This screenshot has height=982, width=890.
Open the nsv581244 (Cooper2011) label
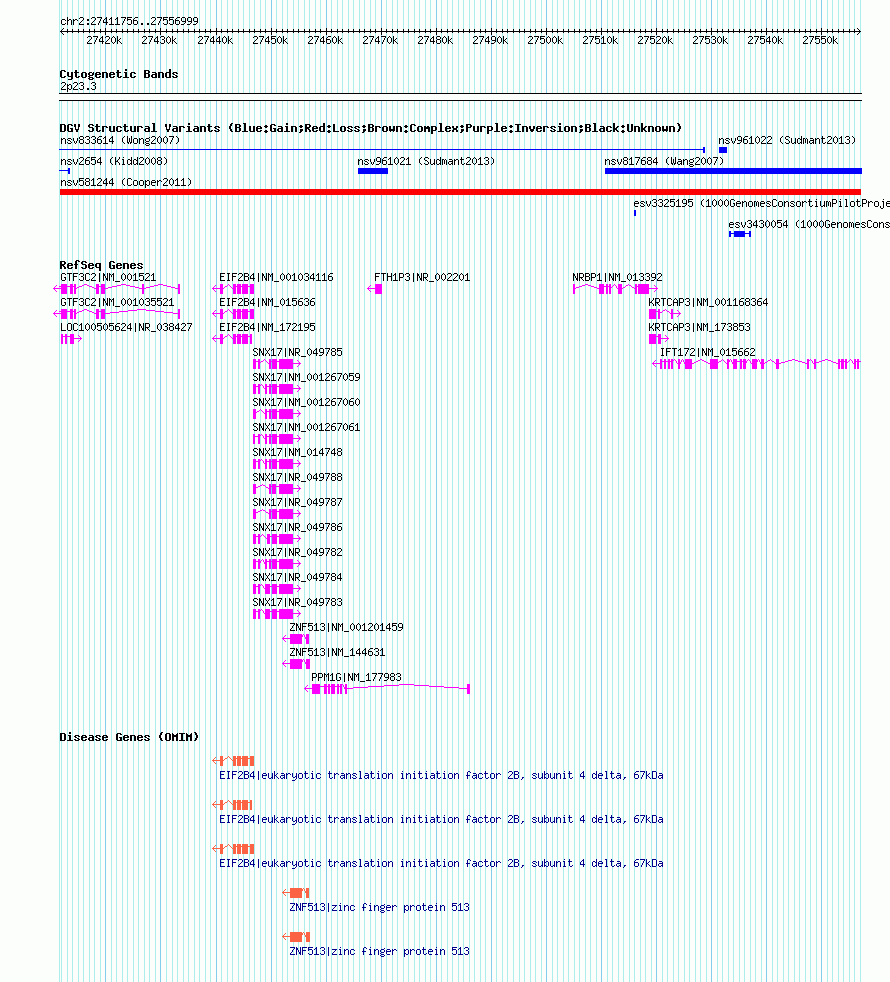coord(126,182)
